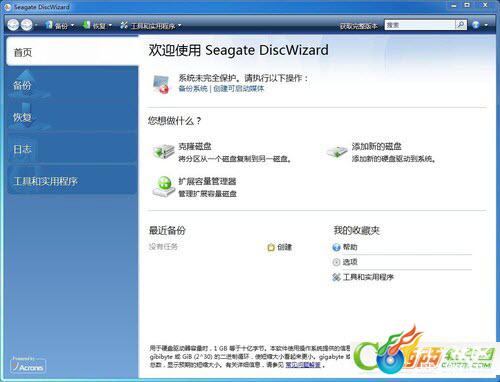Open the navigation history dropdown arrow
Screen dimensions: 500x382
coord(36,25)
